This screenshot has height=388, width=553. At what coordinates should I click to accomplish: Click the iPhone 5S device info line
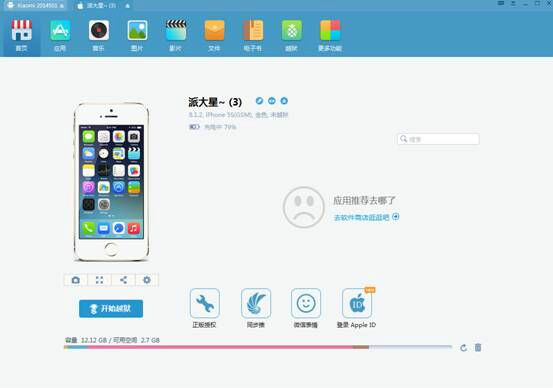click(x=238, y=115)
